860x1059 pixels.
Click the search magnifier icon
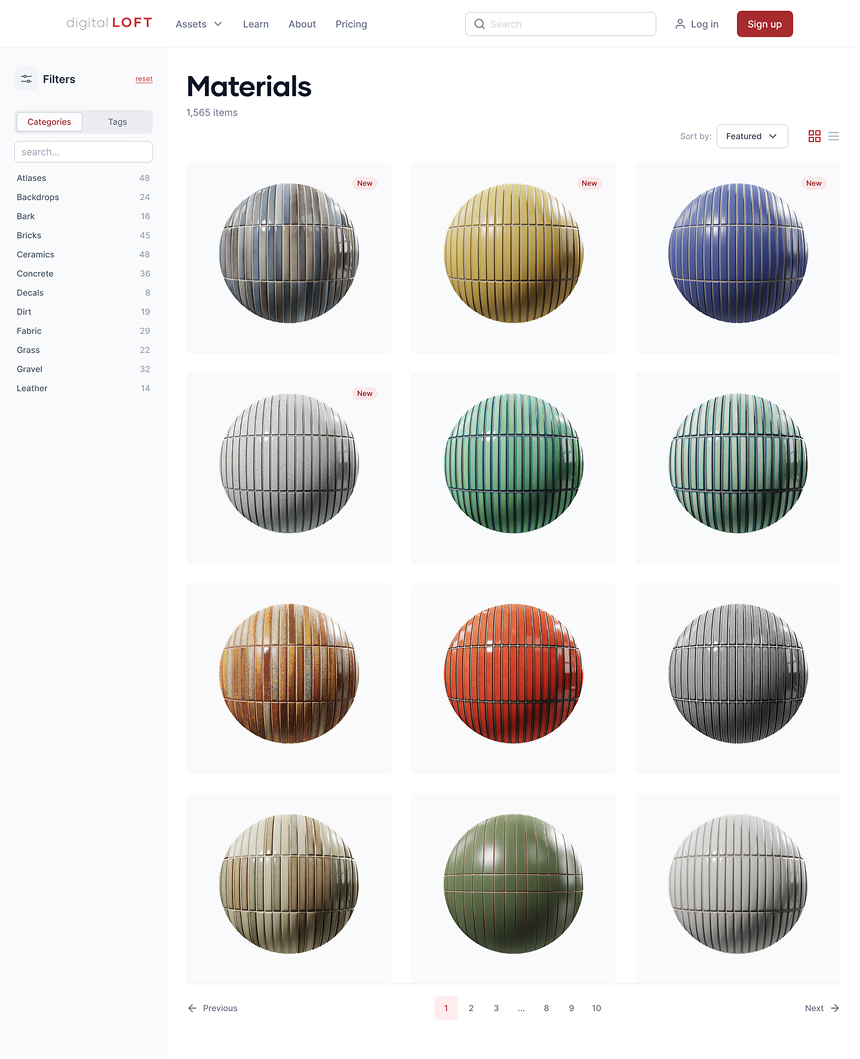click(480, 24)
